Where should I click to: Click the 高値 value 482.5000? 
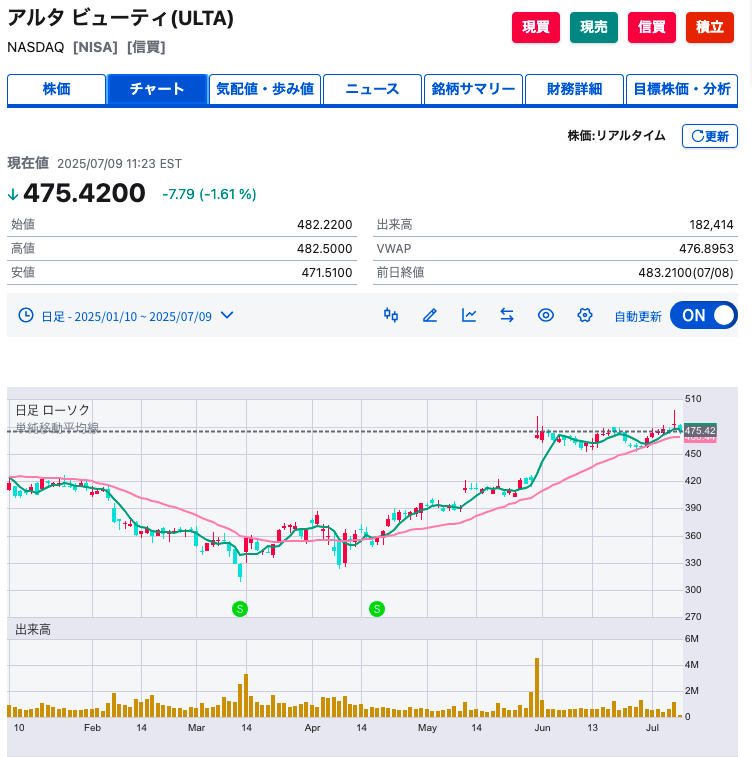324,249
